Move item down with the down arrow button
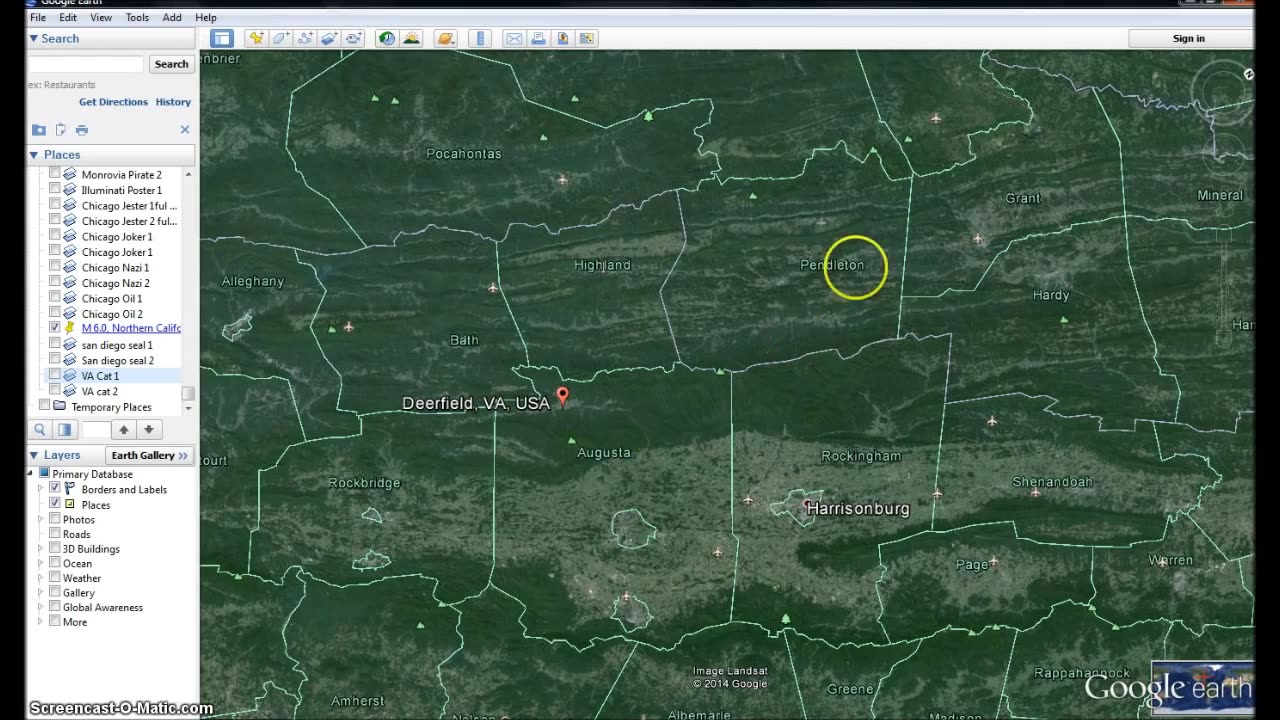The width and height of the screenshot is (1280, 720). 148,429
